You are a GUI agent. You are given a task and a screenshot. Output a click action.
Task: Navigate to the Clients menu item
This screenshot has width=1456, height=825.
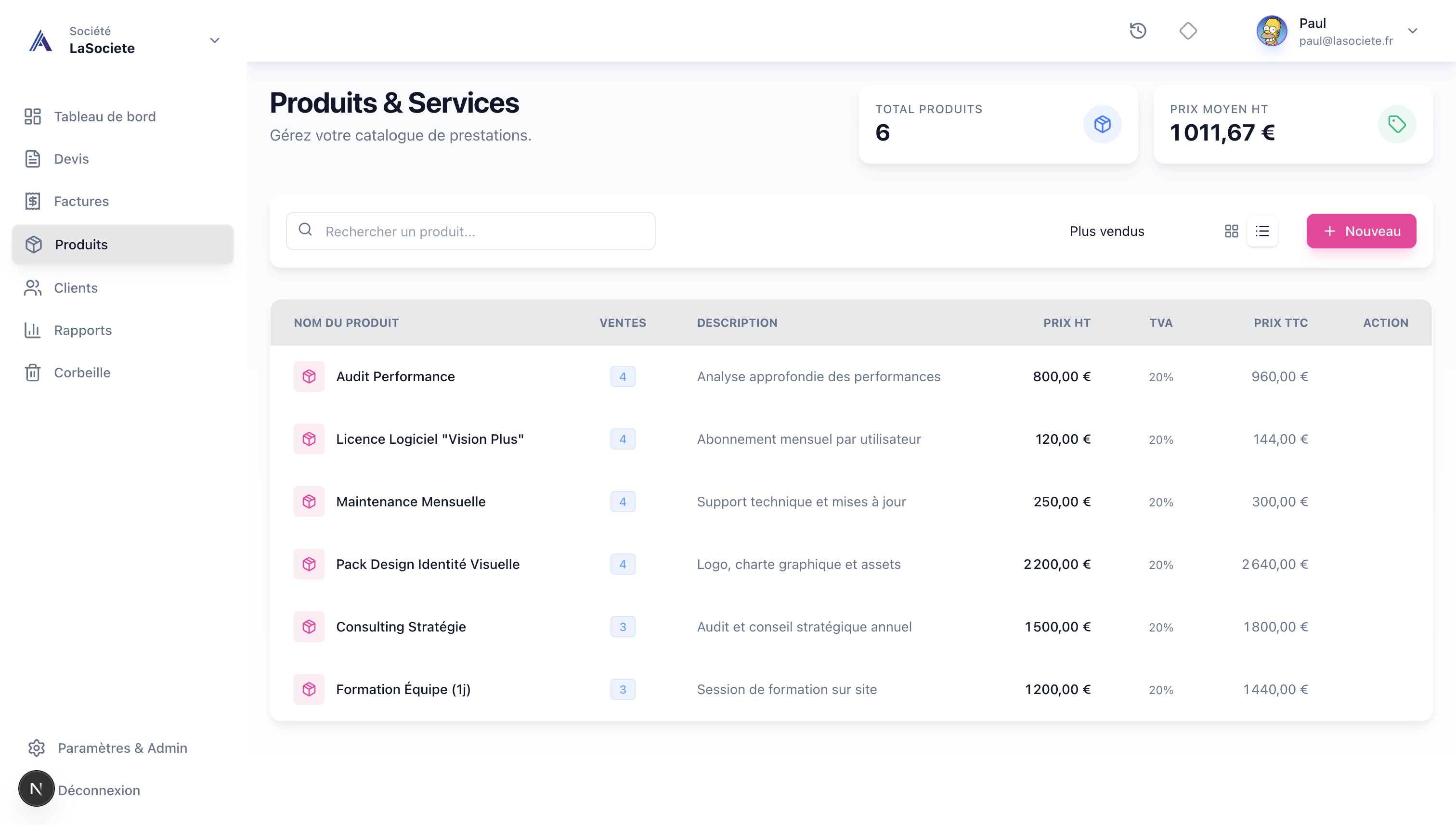point(77,288)
